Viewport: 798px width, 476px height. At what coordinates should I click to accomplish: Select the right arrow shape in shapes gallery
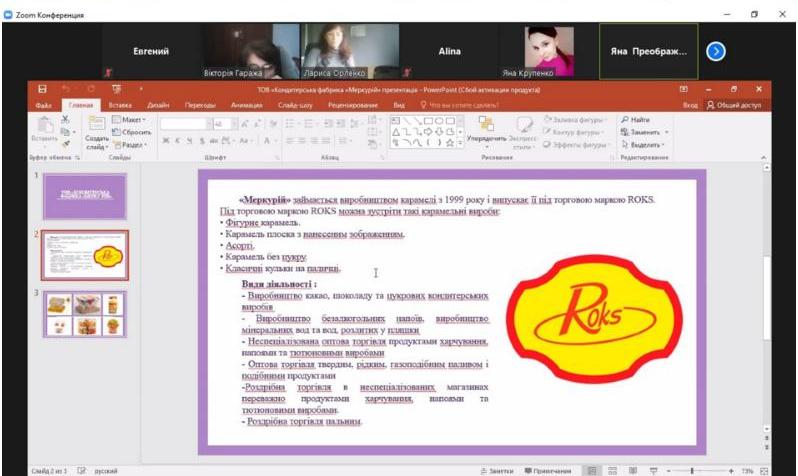(428, 132)
